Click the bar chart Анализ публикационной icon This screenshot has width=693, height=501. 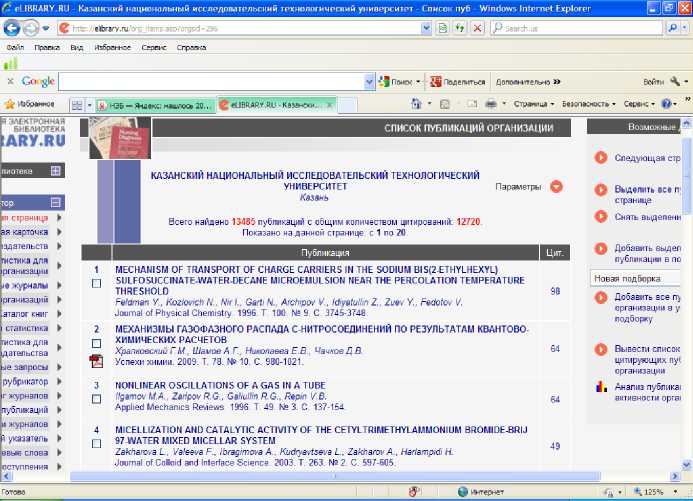(601, 387)
